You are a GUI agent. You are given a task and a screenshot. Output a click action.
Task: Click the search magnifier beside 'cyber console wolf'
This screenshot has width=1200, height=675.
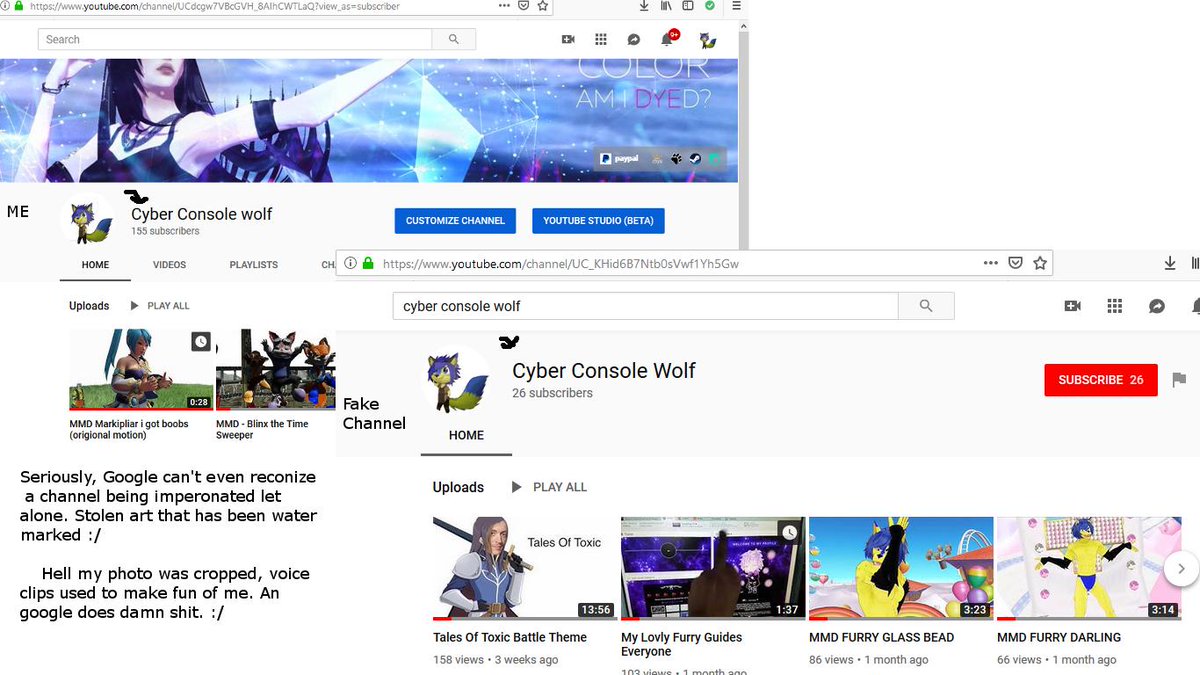(926, 306)
